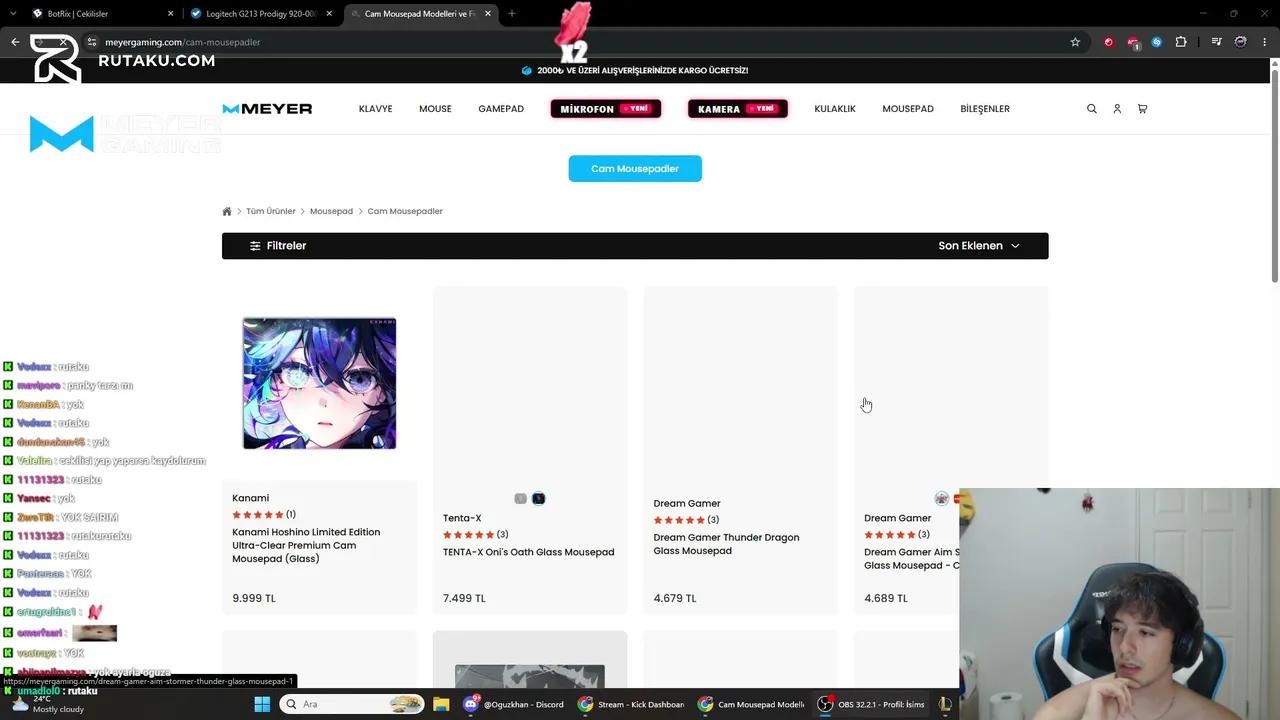
Task: Open OBS from the taskbar
Action: pos(872,704)
